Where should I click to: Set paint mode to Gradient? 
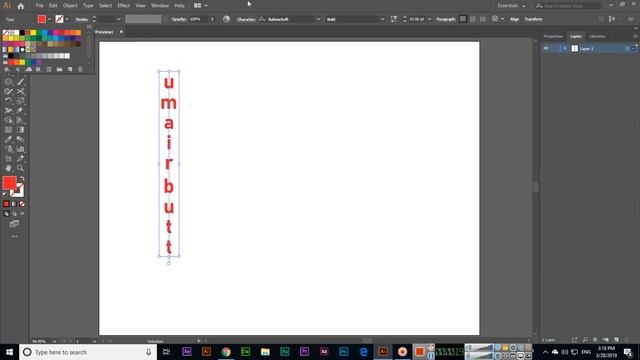point(14,204)
